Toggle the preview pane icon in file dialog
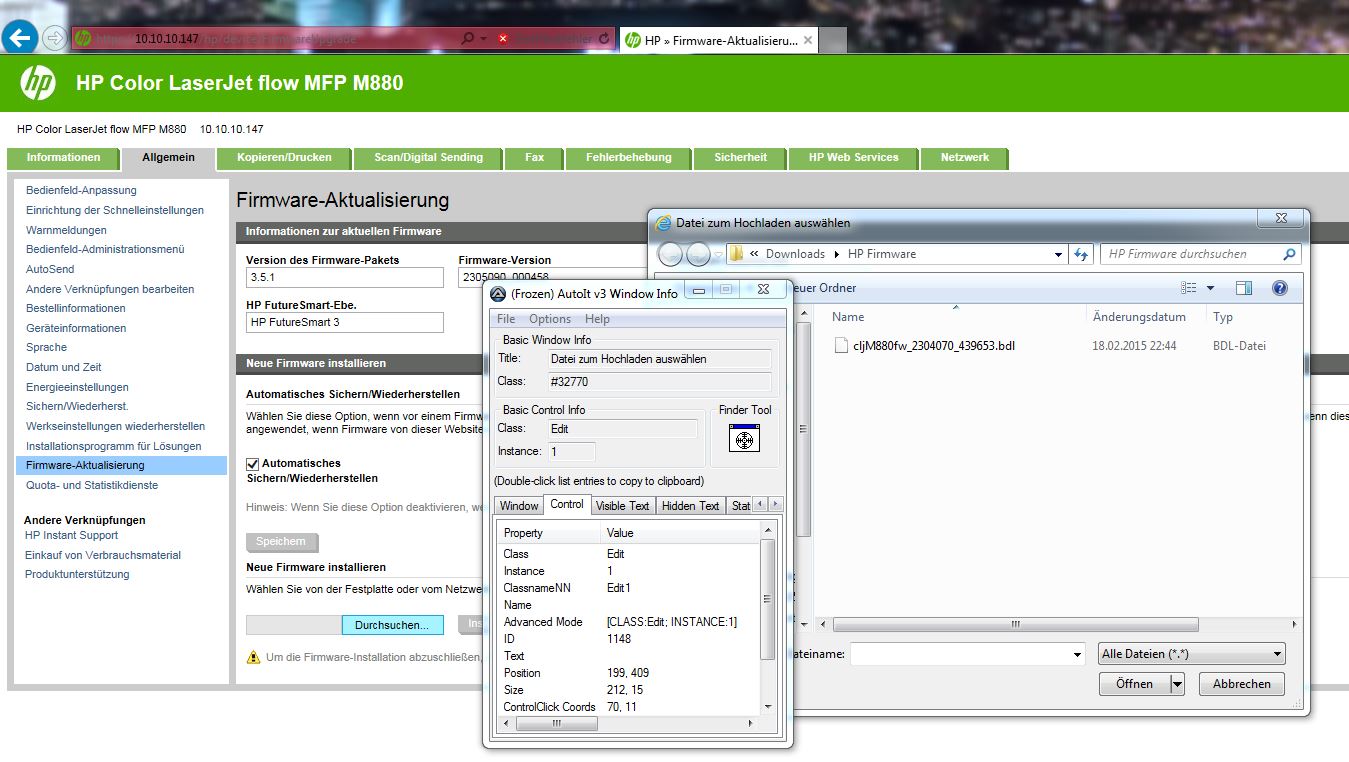Screen dimensions: 1349x762 pyautogui.click(x=1243, y=288)
